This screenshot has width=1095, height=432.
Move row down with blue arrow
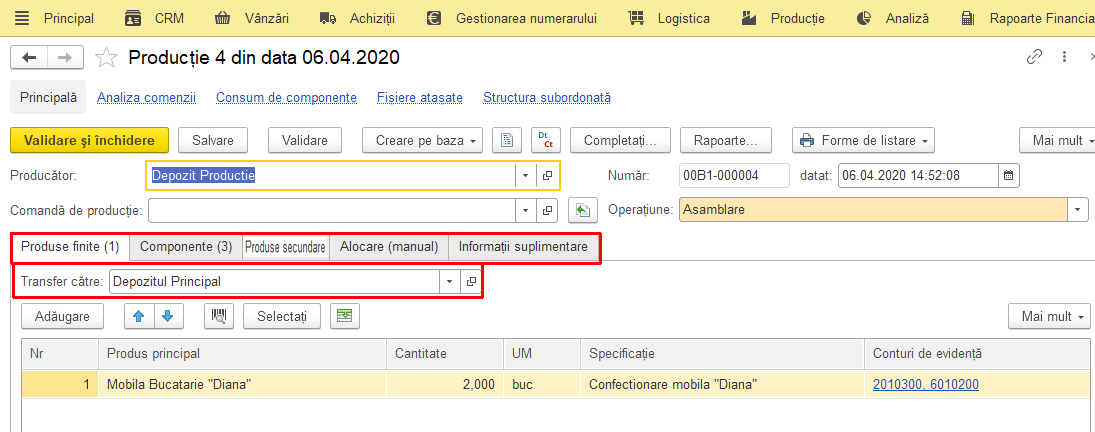(x=168, y=316)
